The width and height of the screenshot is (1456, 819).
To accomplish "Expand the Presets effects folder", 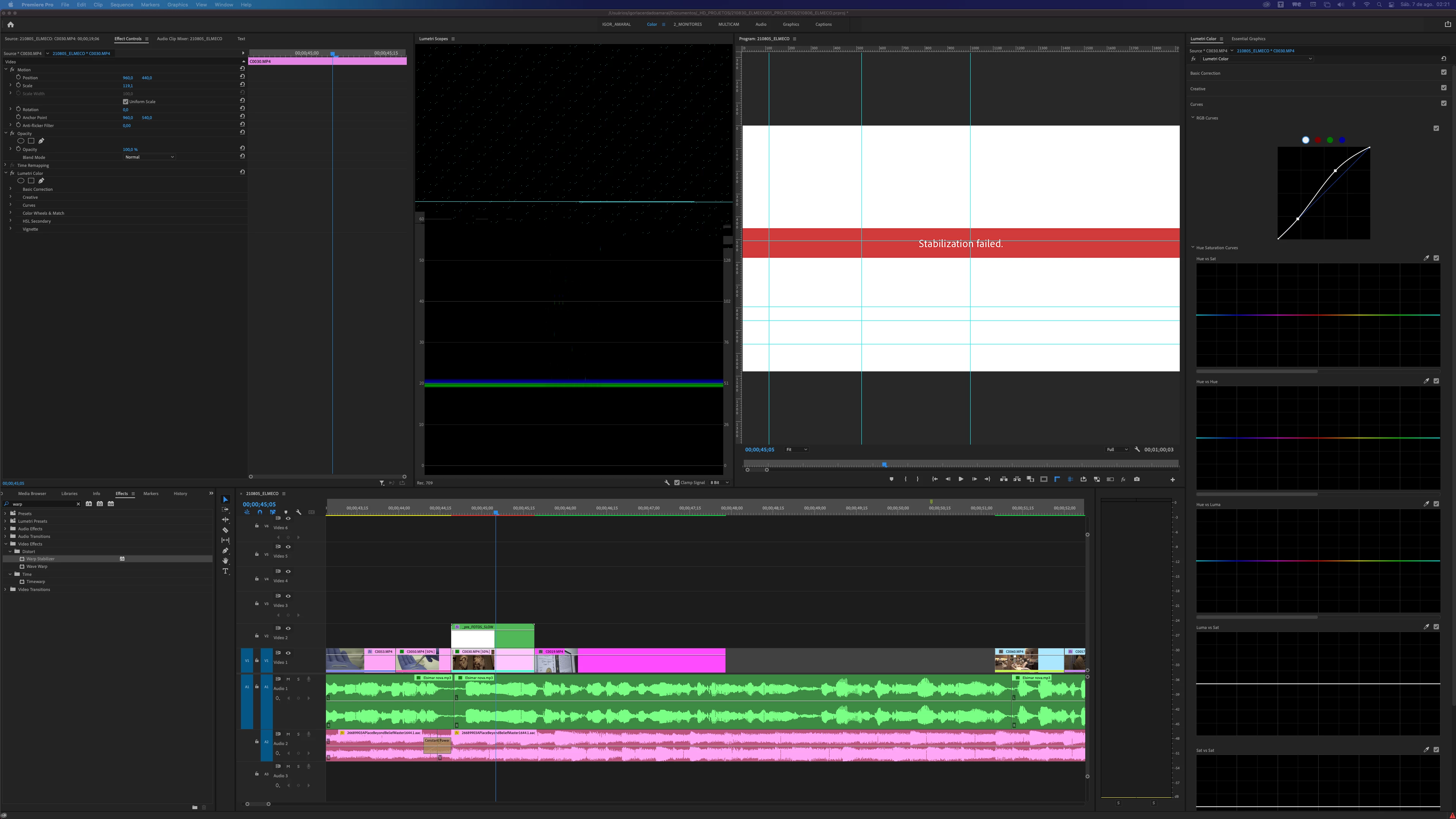I will [6, 514].
